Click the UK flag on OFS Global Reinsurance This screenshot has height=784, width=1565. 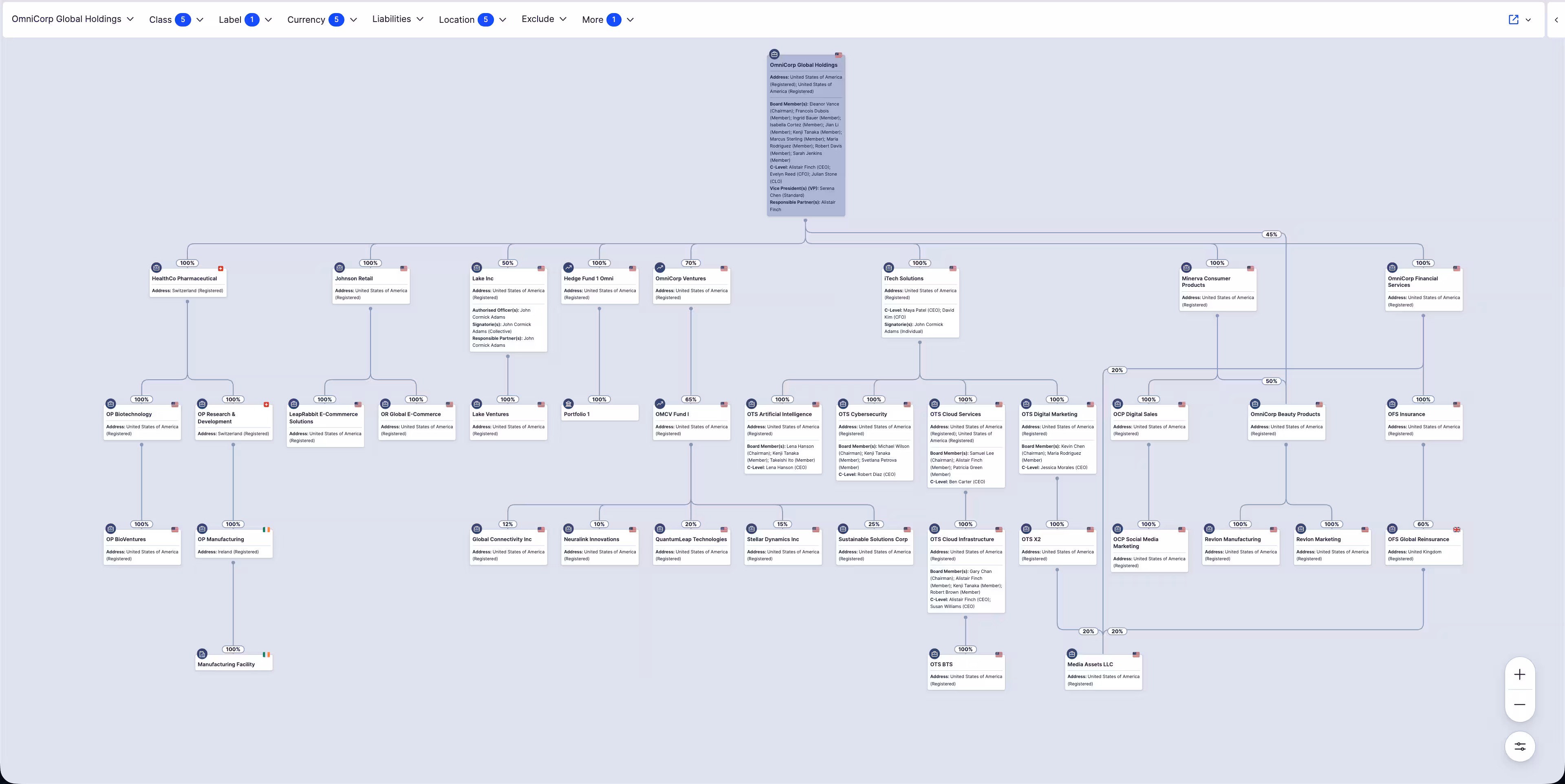point(1456,530)
